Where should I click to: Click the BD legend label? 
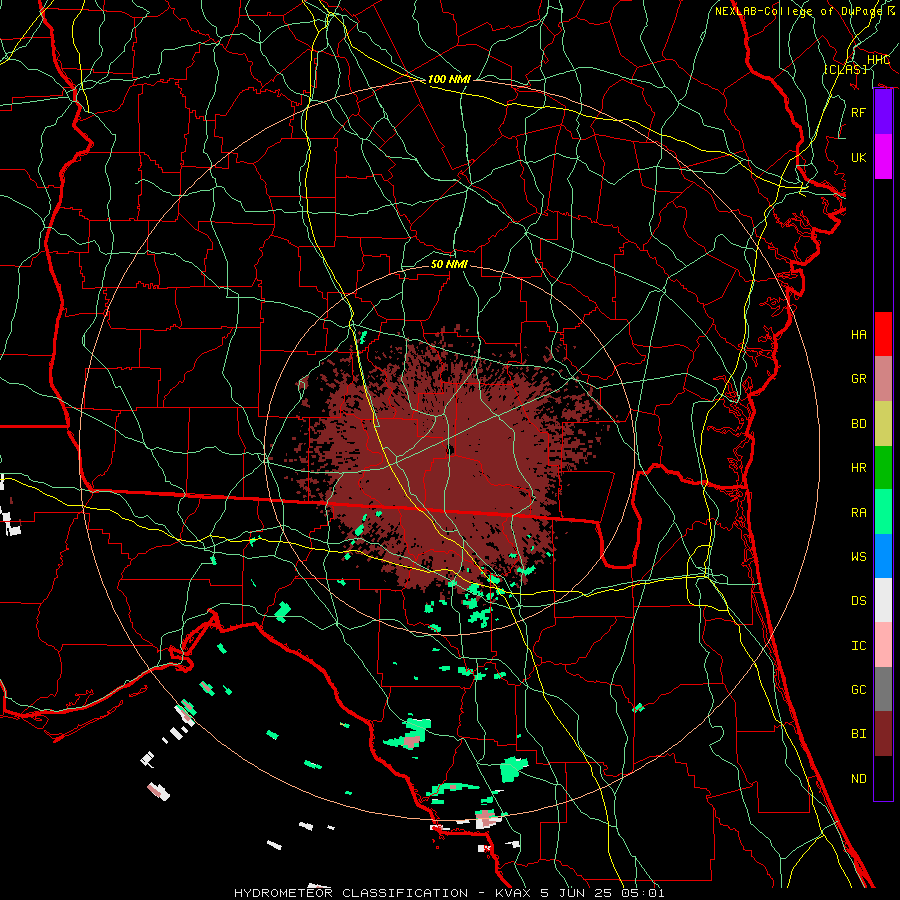(858, 424)
